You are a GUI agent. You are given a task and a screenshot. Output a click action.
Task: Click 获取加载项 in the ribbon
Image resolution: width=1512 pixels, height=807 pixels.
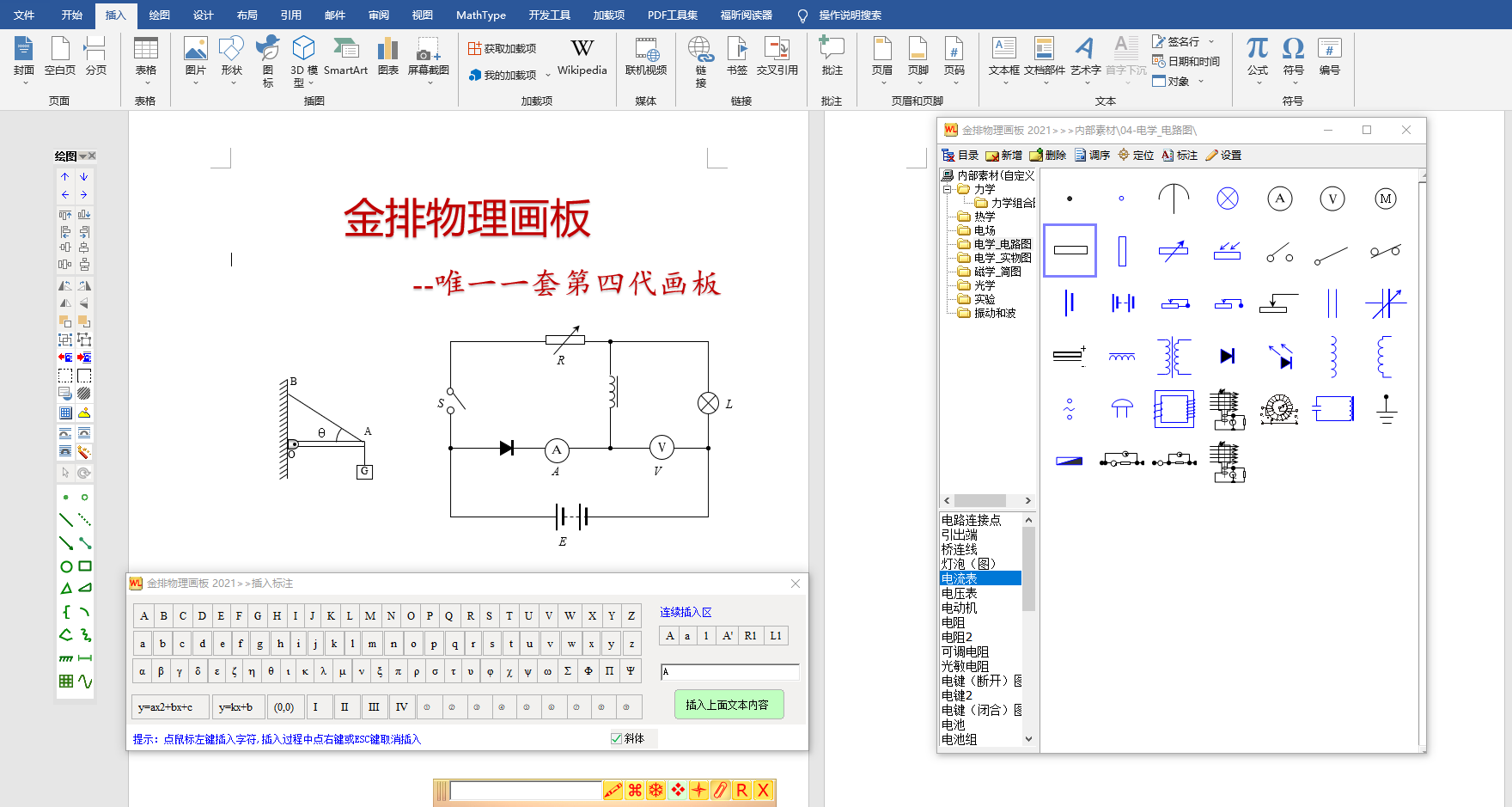[x=503, y=48]
